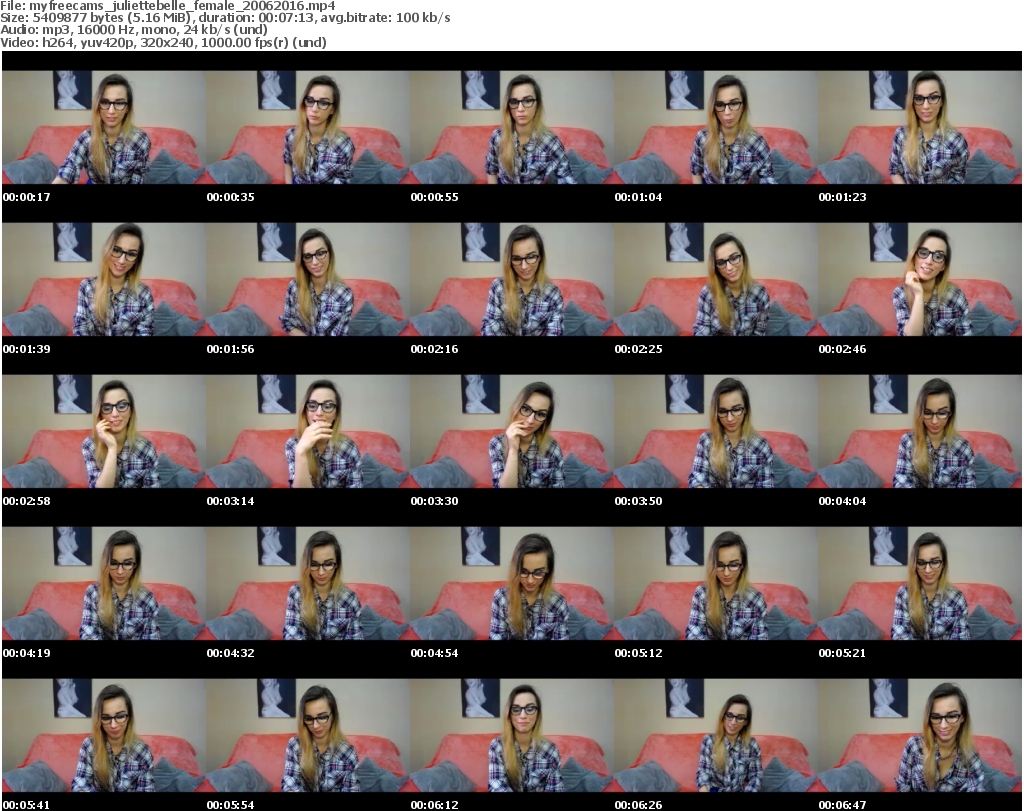Click the 00:06:47 timestamp label

(x=842, y=805)
